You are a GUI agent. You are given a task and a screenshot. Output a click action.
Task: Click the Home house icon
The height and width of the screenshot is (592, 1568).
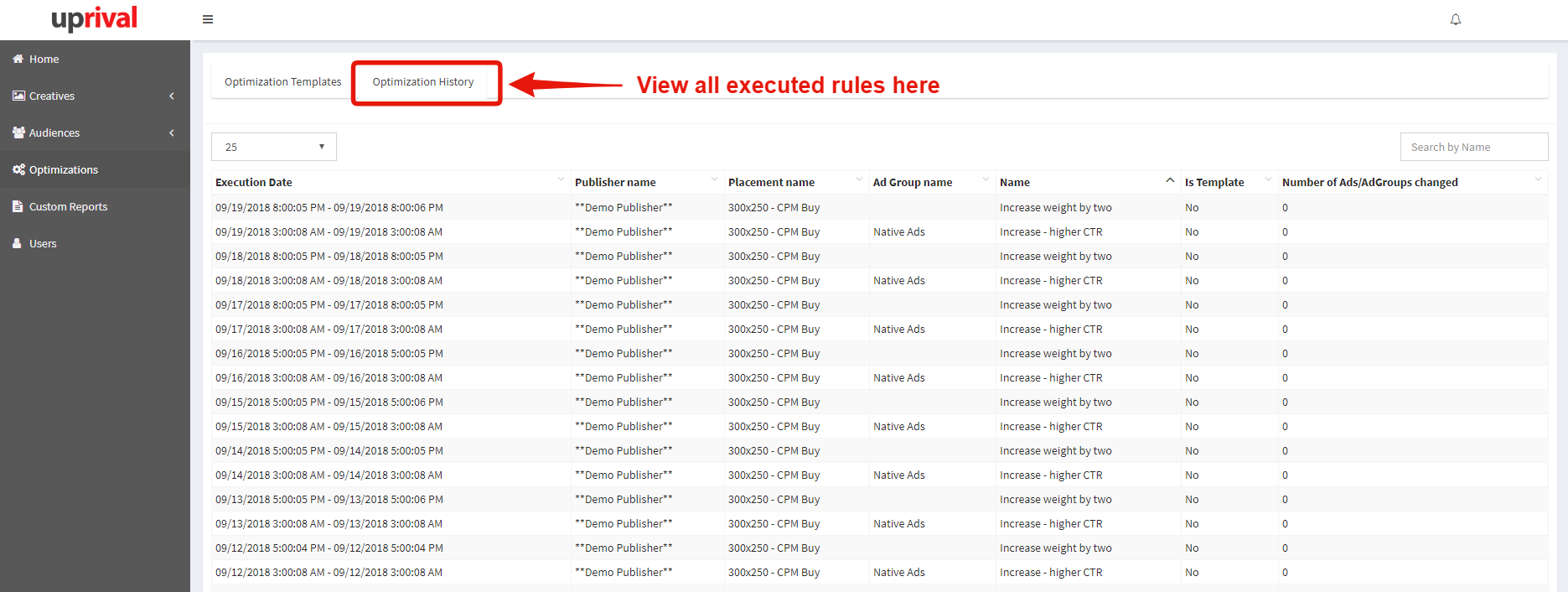coord(18,59)
